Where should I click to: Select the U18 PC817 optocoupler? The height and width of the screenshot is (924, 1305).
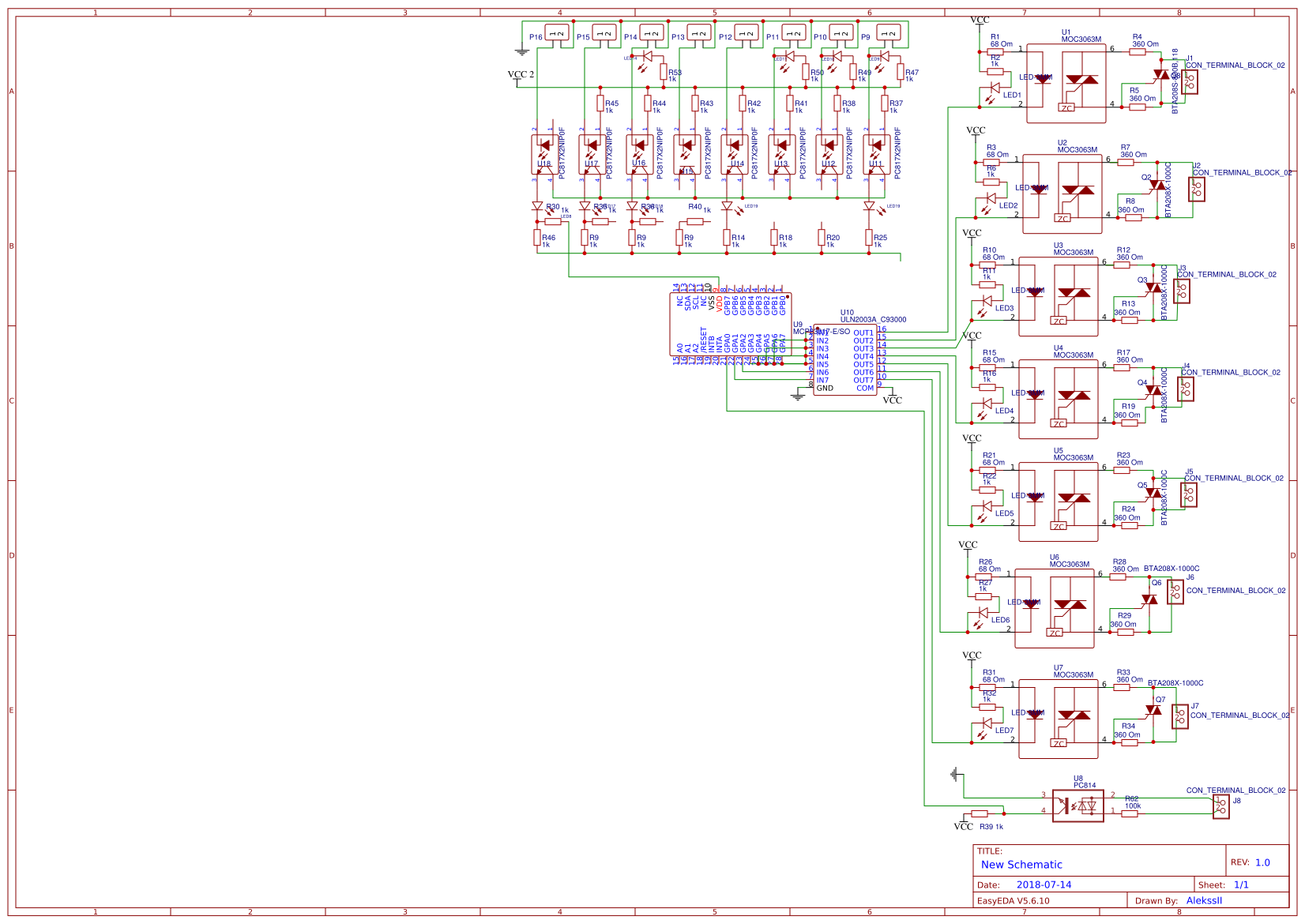[543, 155]
